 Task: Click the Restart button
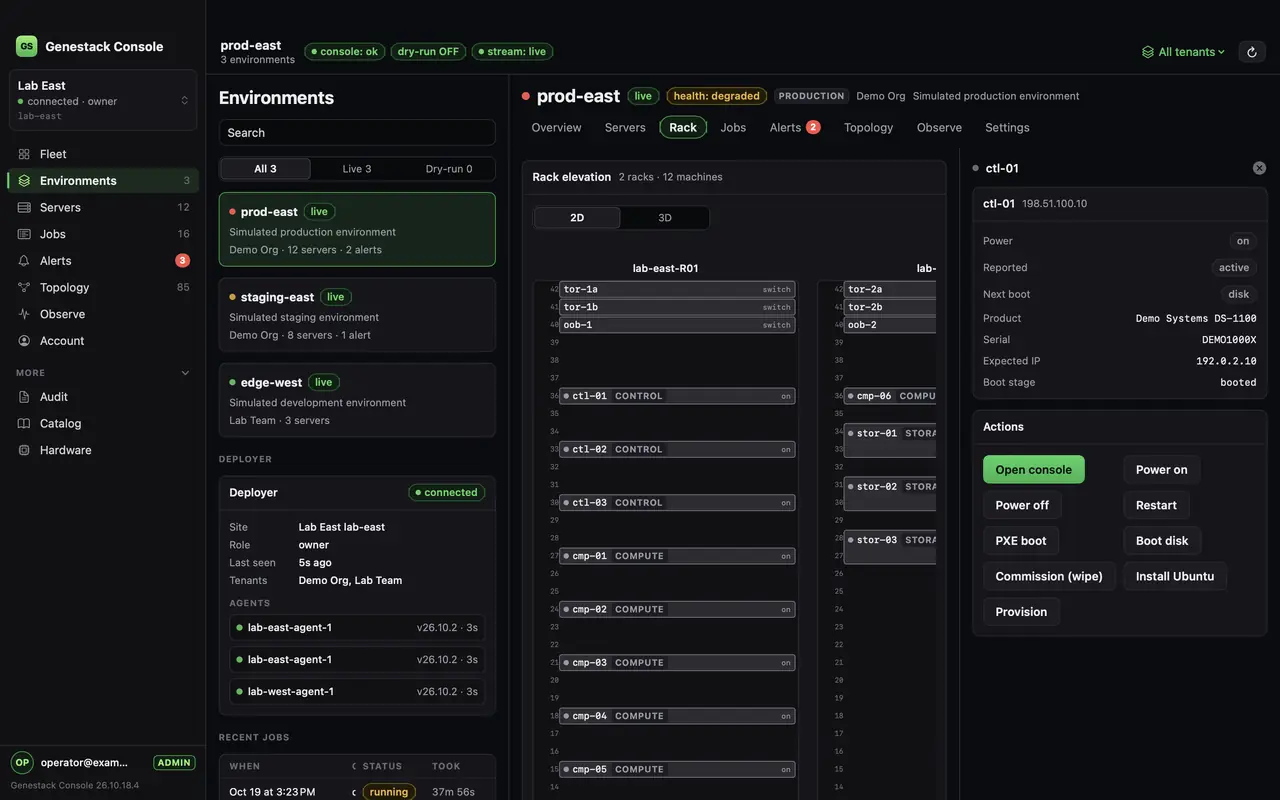point(1156,505)
